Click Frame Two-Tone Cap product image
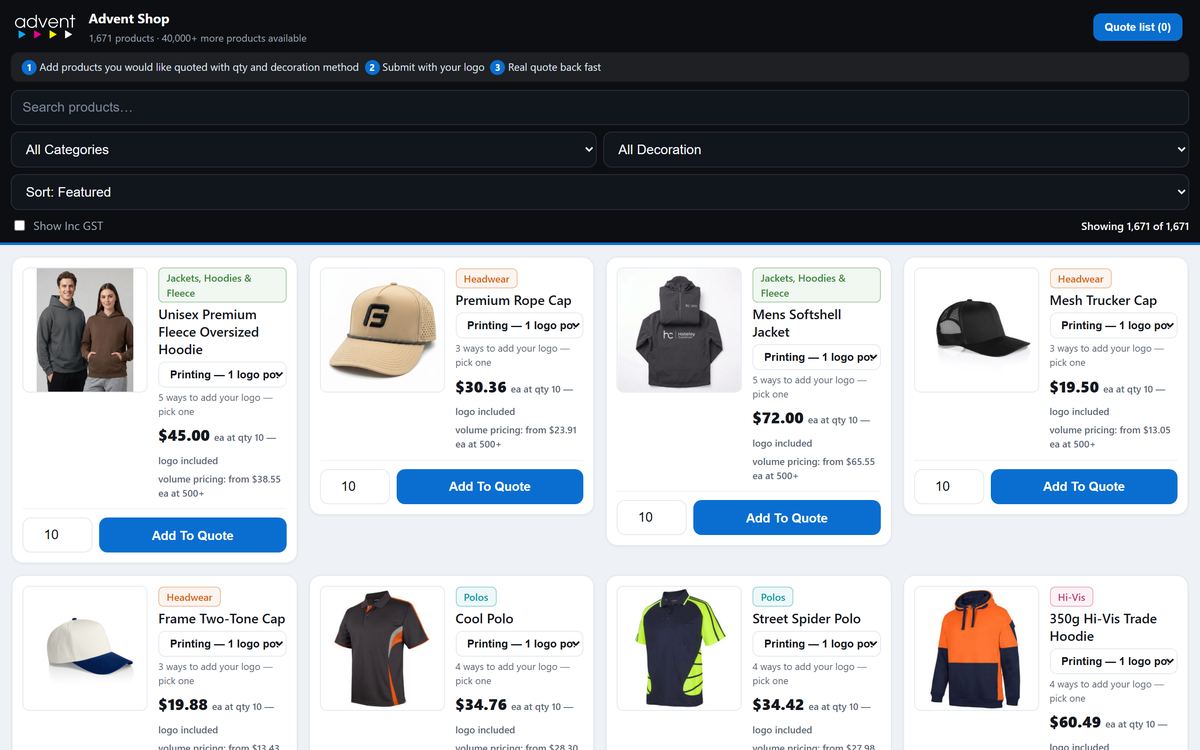The width and height of the screenshot is (1200, 750). pyautogui.click(x=85, y=648)
